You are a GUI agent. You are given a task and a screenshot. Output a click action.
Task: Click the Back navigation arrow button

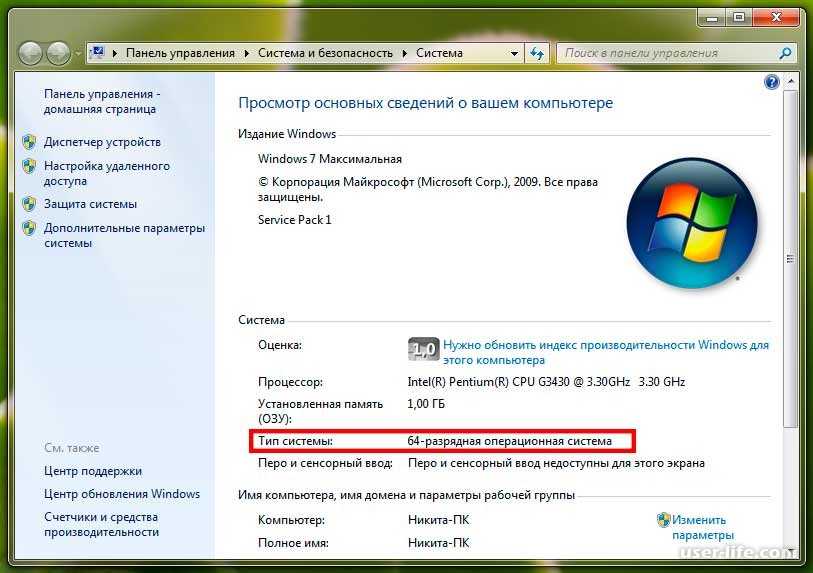coord(31,53)
